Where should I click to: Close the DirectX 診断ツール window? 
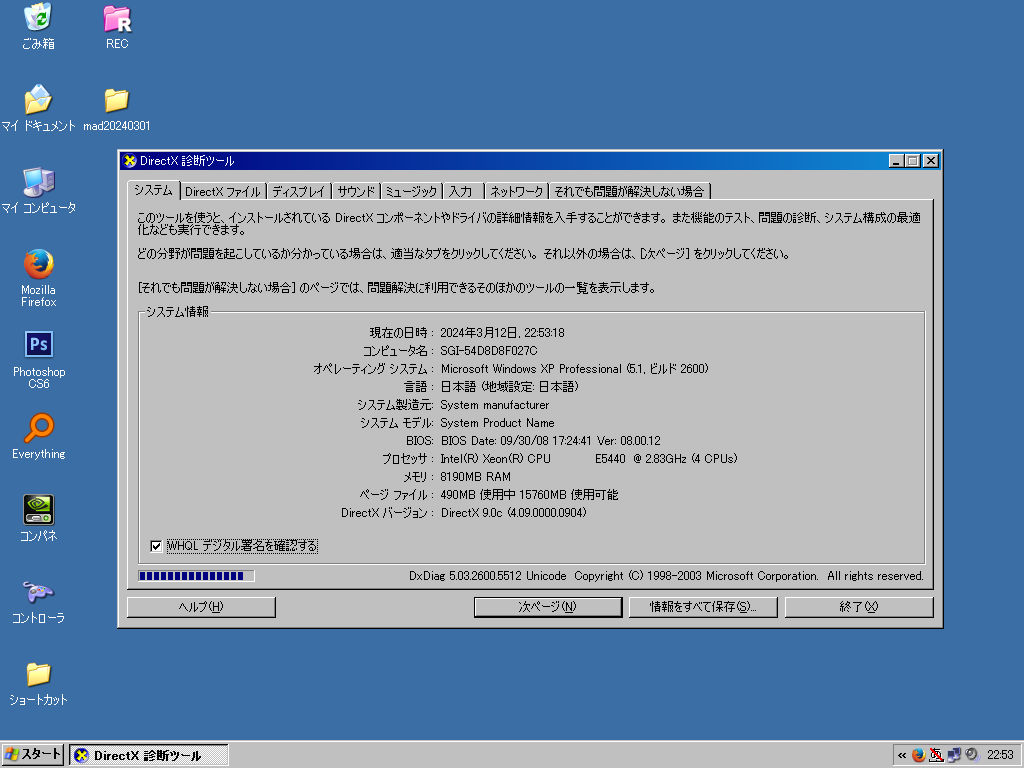pos(931,161)
